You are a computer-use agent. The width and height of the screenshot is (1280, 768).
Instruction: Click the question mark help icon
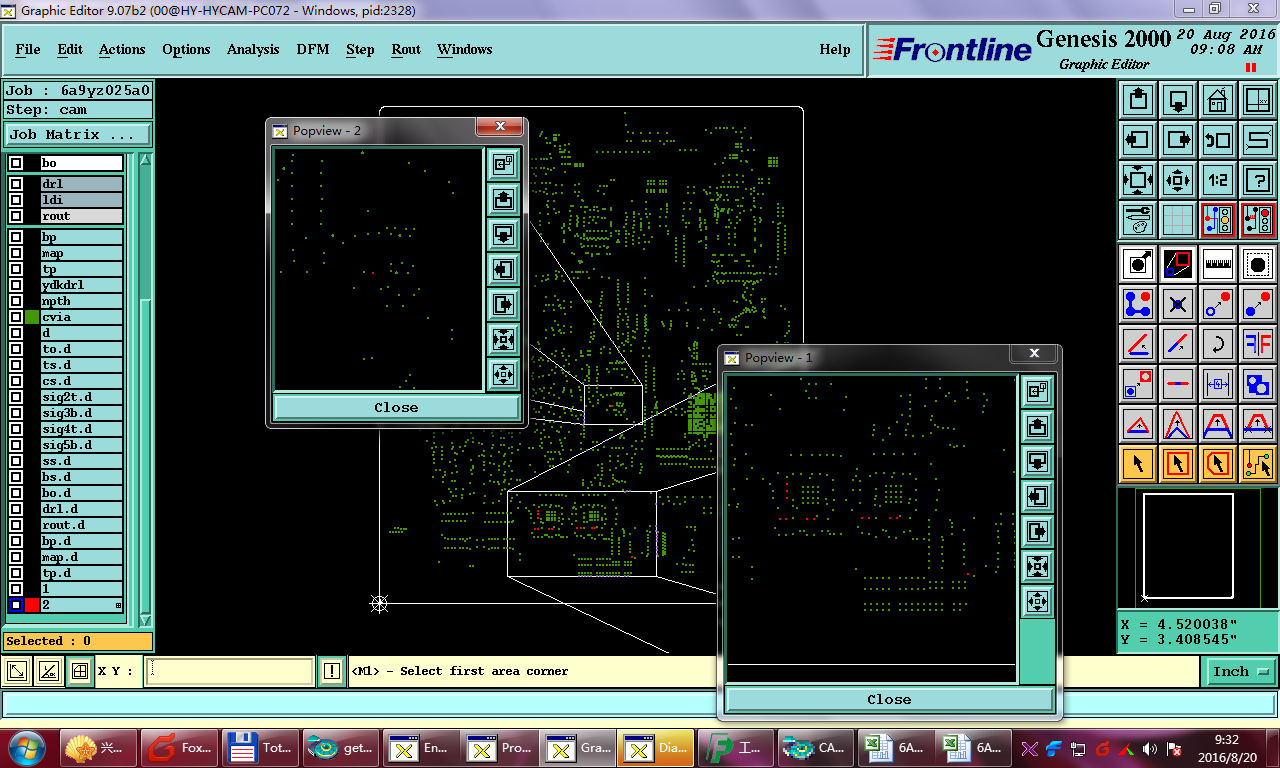1258,180
